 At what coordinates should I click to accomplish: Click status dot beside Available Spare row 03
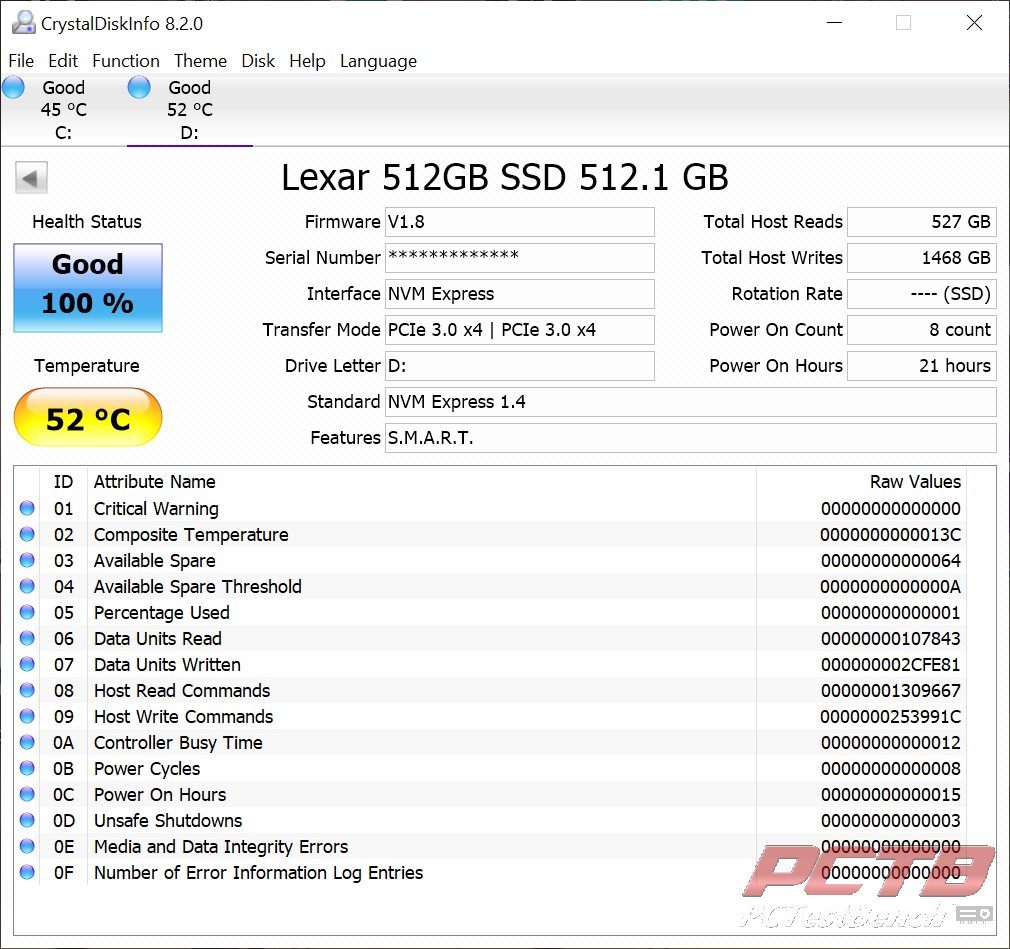point(27,560)
